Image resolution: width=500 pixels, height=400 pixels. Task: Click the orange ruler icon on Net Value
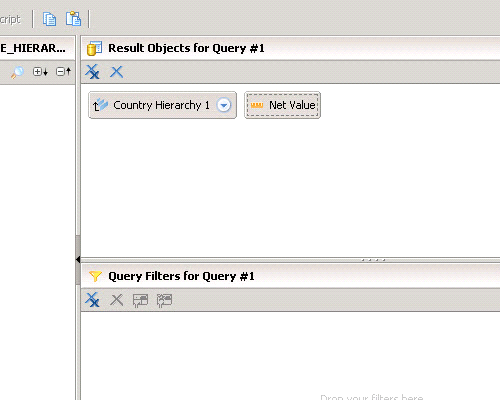[x=257, y=106]
